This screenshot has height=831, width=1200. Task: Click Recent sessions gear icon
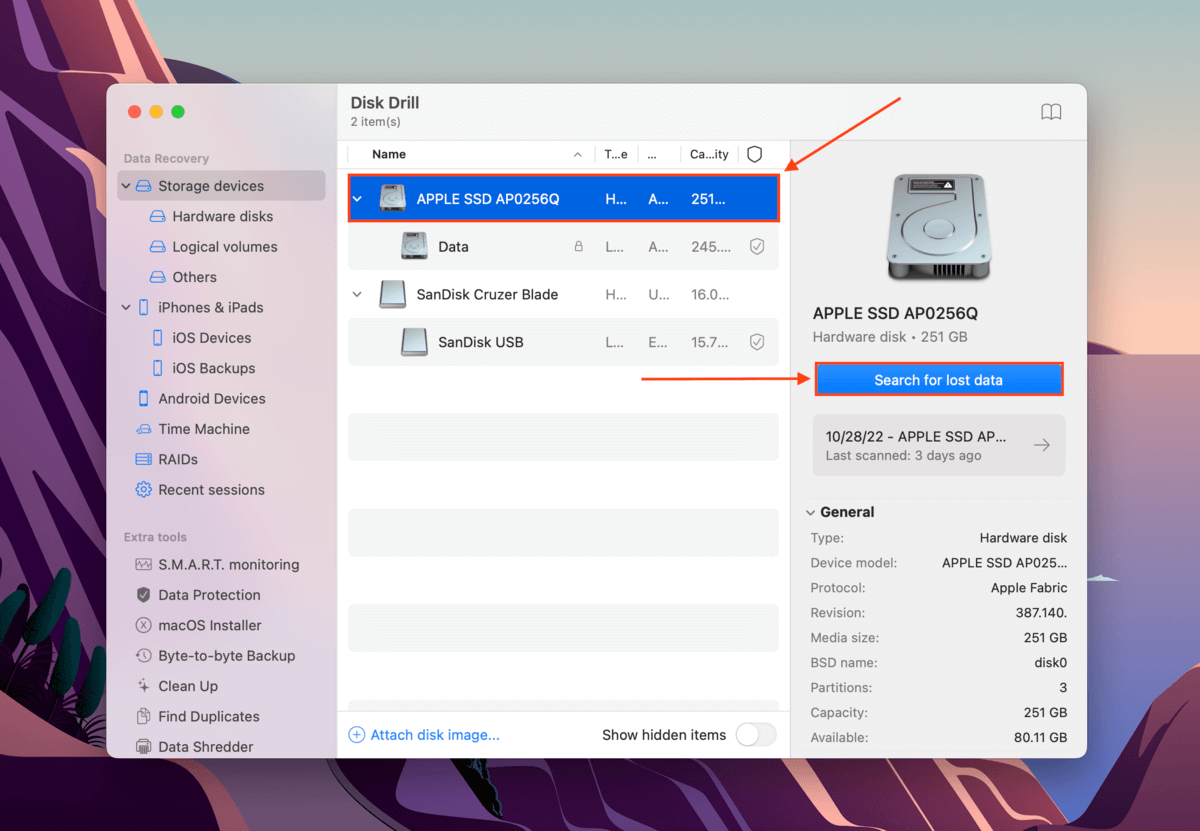[144, 490]
